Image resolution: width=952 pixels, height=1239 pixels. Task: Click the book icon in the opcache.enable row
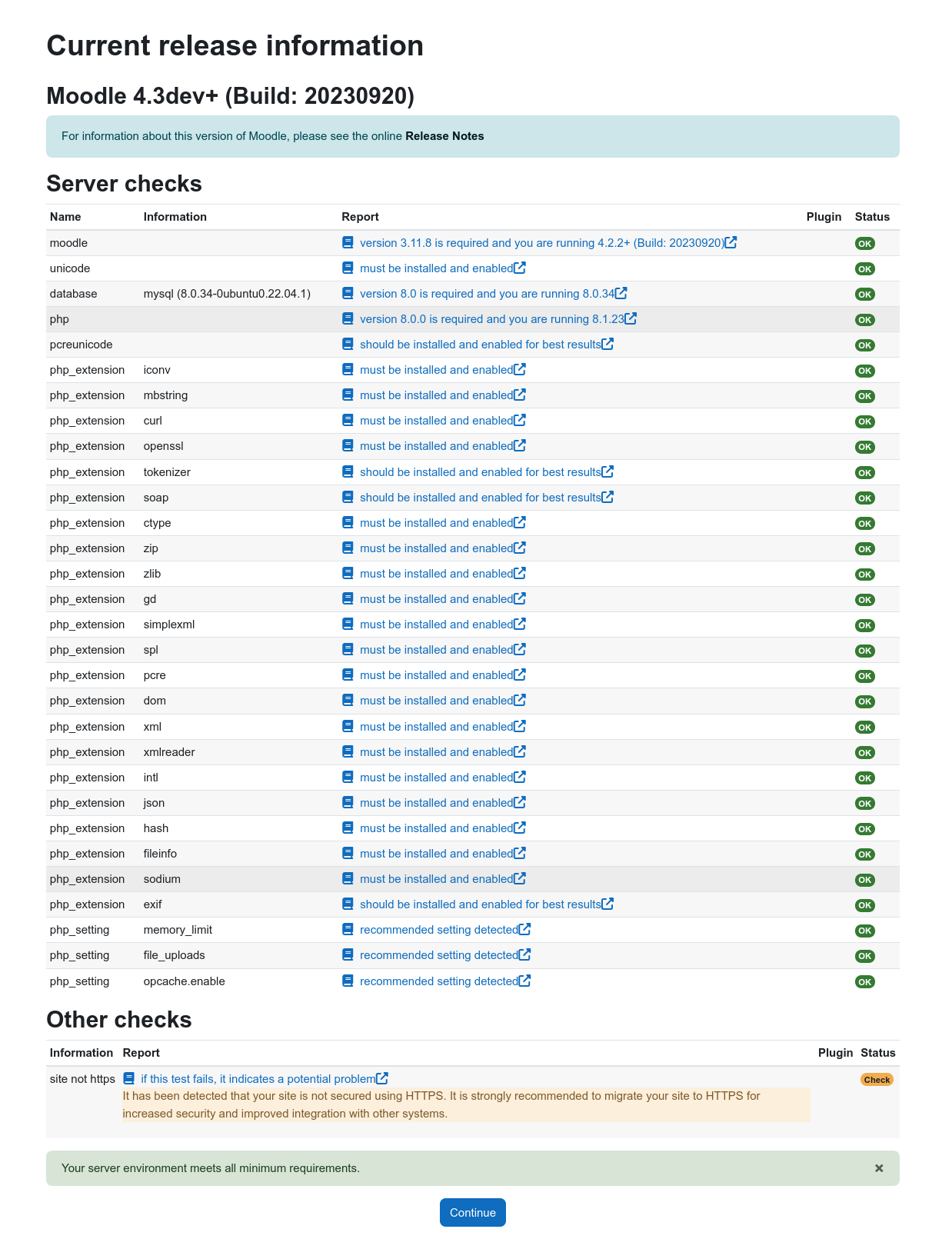(348, 981)
